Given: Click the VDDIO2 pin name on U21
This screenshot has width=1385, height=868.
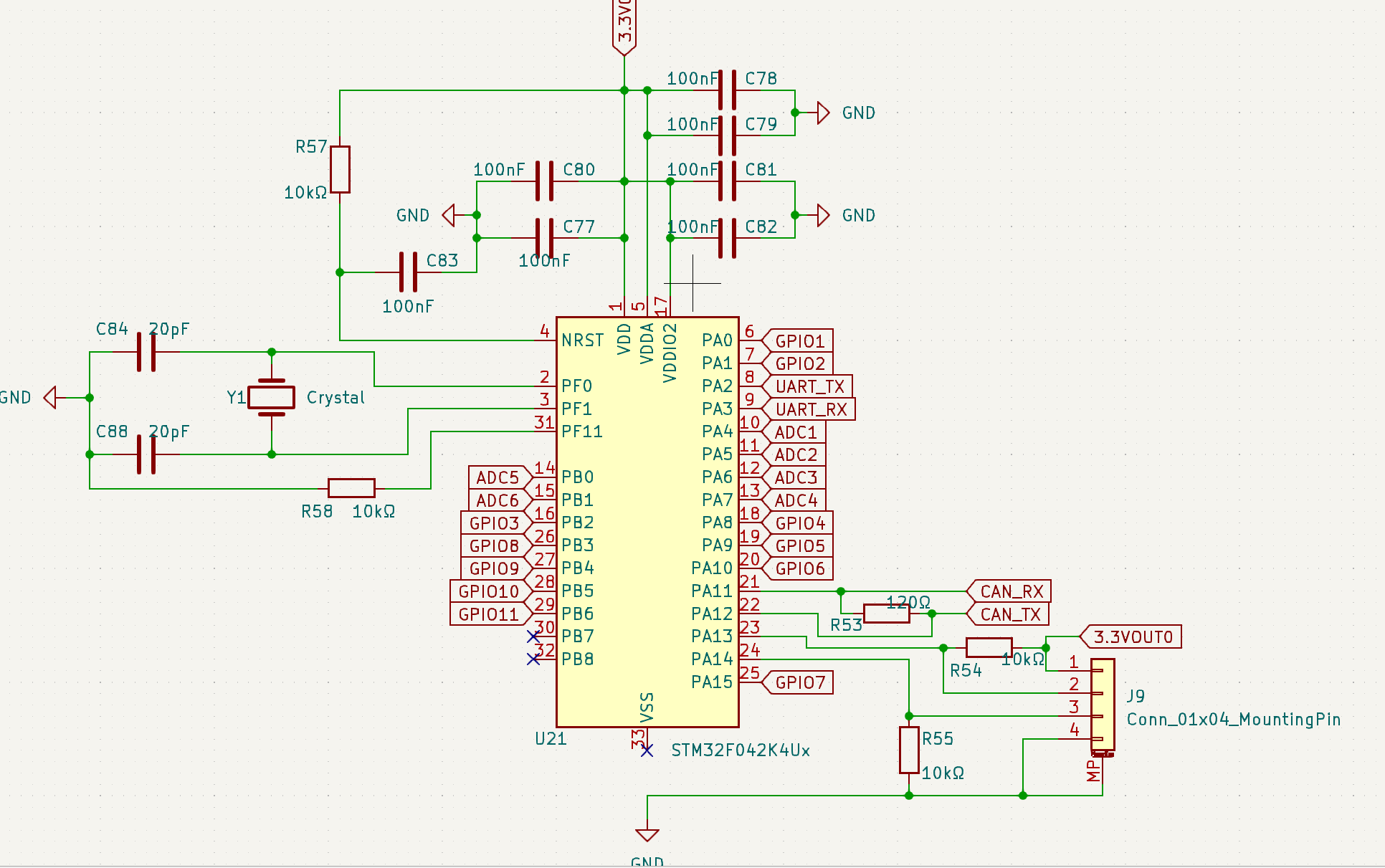Looking at the screenshot, I should [670, 353].
